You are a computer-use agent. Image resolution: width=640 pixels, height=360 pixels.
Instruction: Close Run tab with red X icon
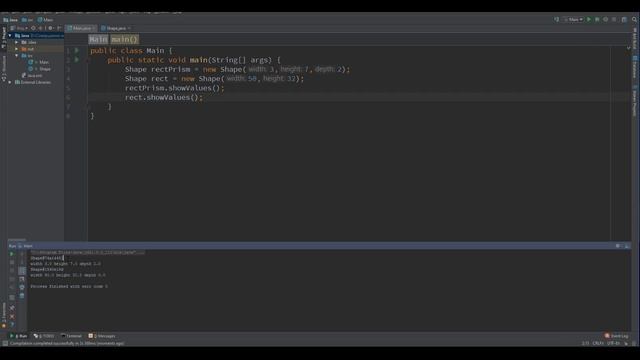(12, 316)
